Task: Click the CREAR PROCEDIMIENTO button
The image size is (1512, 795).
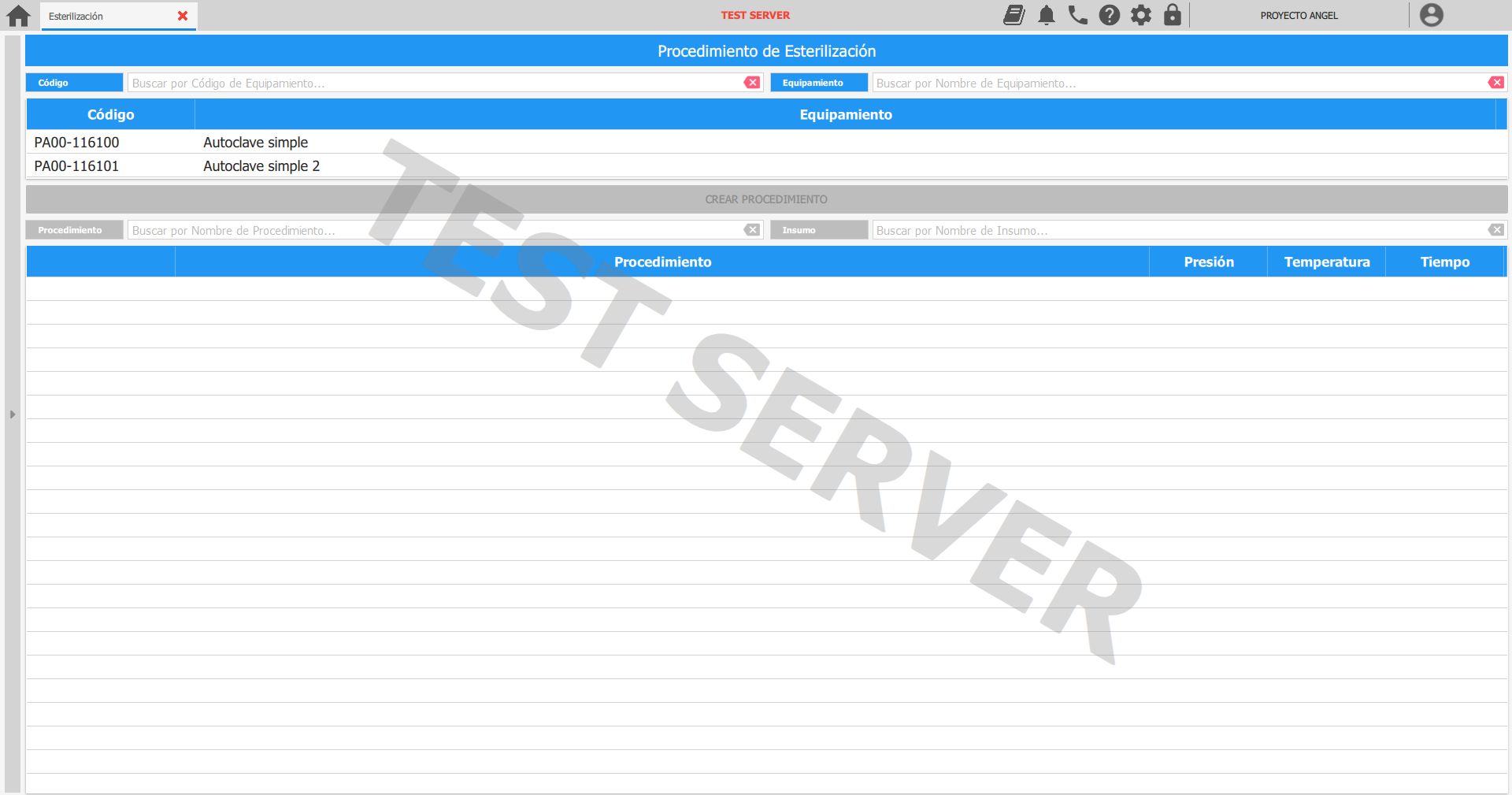Action: coord(765,199)
